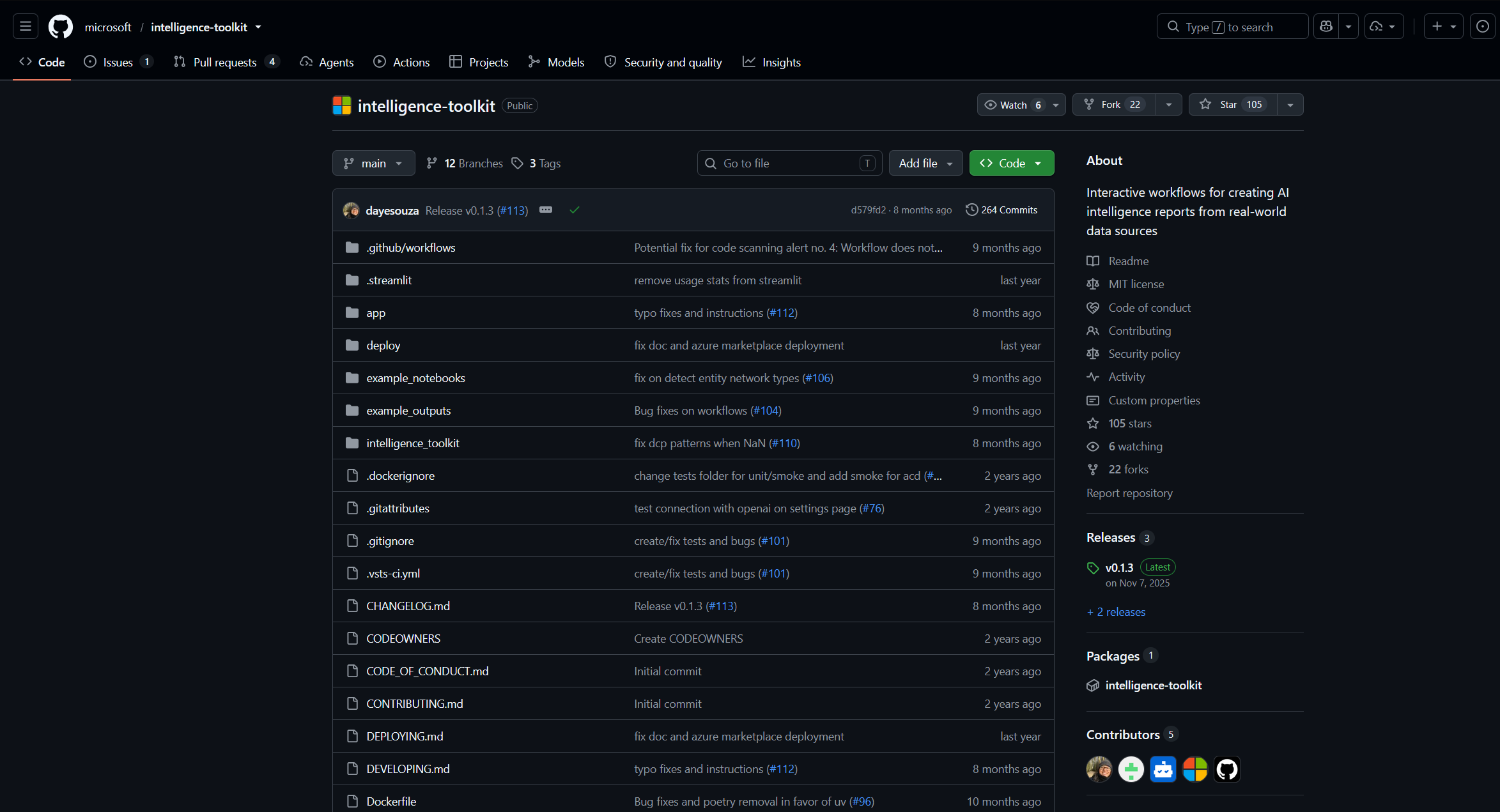Open the Copilot chat icon
The height and width of the screenshot is (812, 1500).
click(1326, 27)
